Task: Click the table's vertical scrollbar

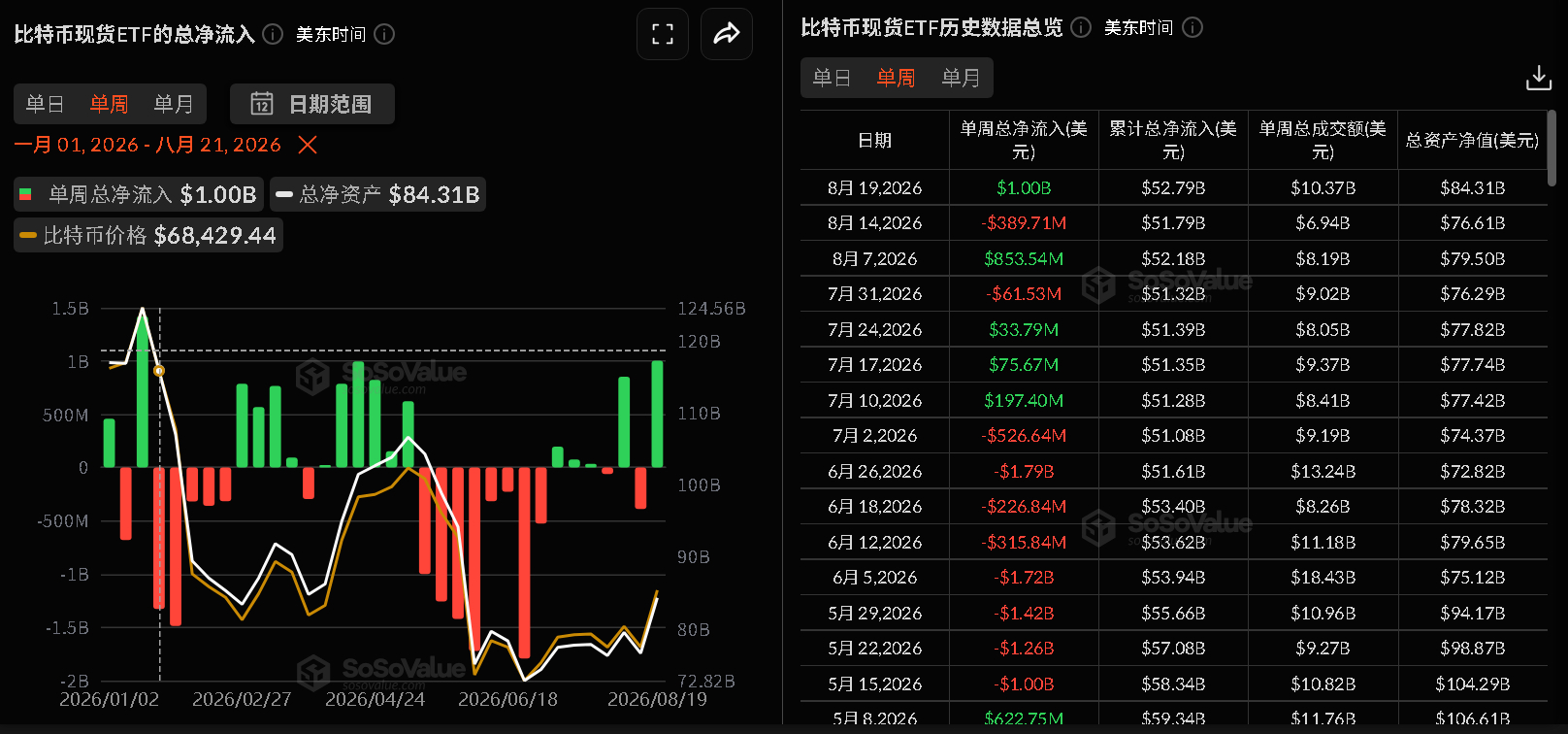Action: pyautogui.click(x=1552, y=148)
